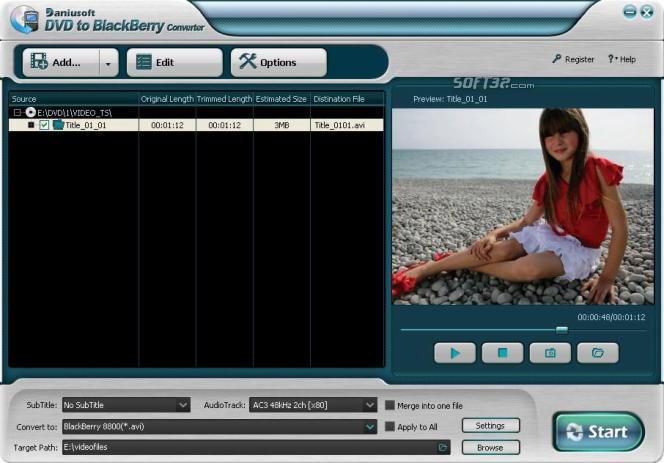The height and width of the screenshot is (463, 664).
Task: Click the trimmed length 00:01:12 cell
Action: [x=224, y=125]
